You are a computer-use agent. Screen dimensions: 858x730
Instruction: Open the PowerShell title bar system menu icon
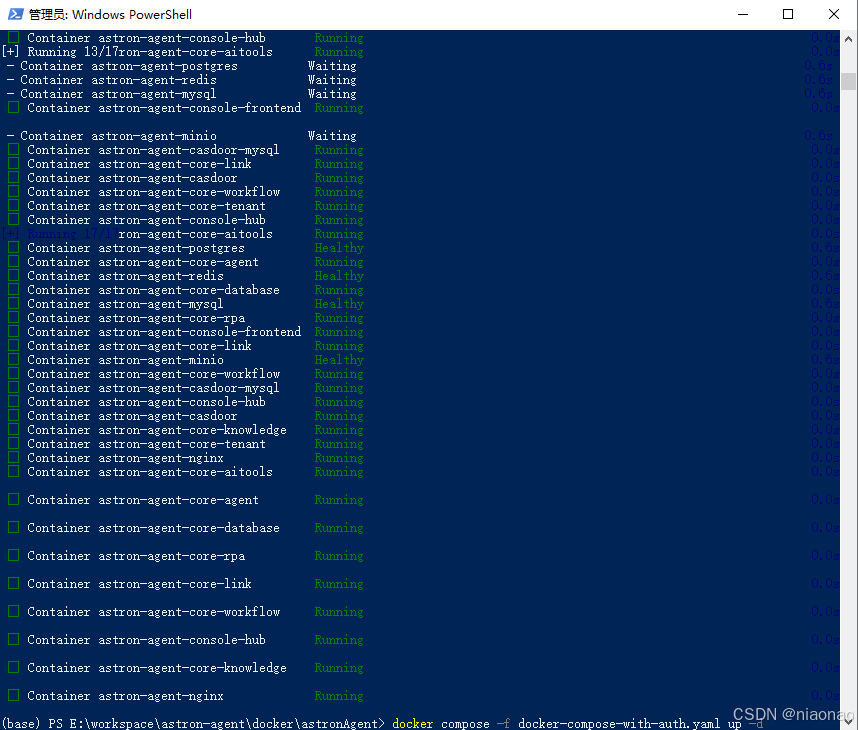(15, 14)
